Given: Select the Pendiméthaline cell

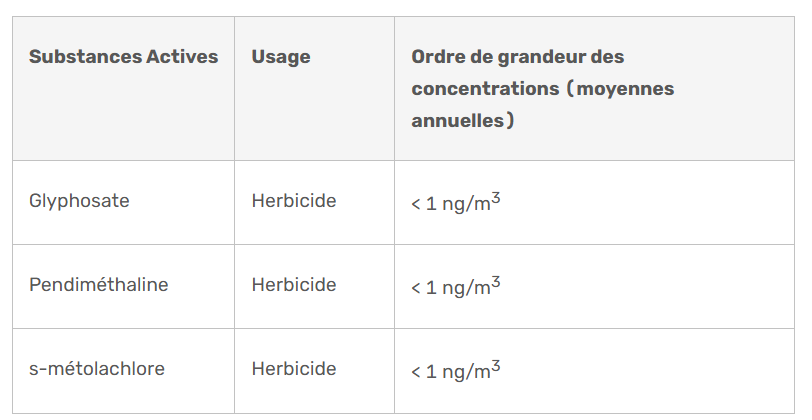Looking at the screenshot, I should tap(98, 285).
